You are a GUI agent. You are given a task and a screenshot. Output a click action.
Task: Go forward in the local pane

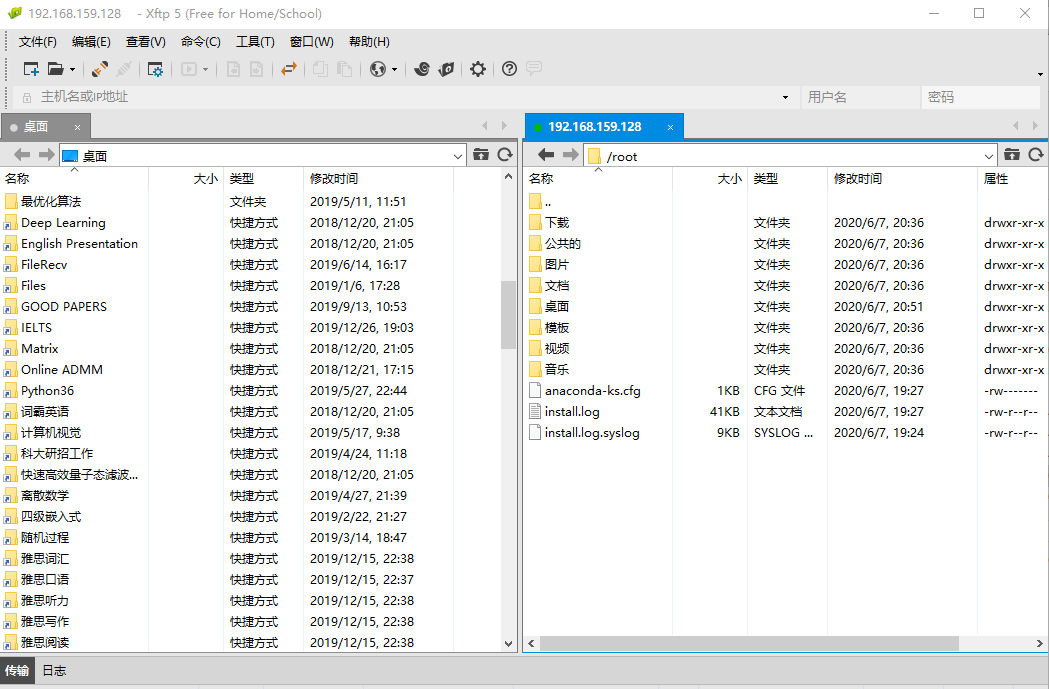coord(46,155)
